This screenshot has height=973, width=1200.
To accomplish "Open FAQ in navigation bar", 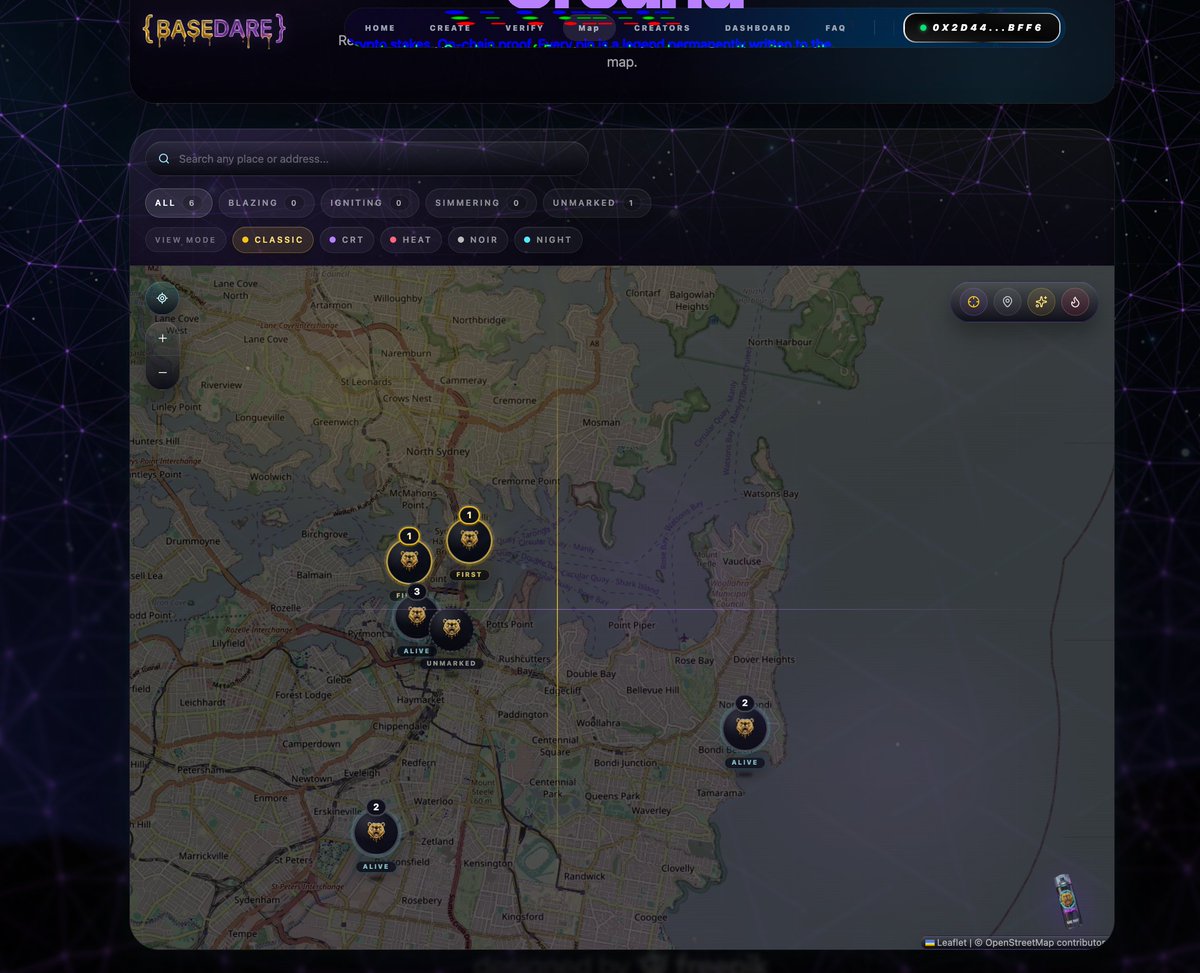I will tap(836, 28).
